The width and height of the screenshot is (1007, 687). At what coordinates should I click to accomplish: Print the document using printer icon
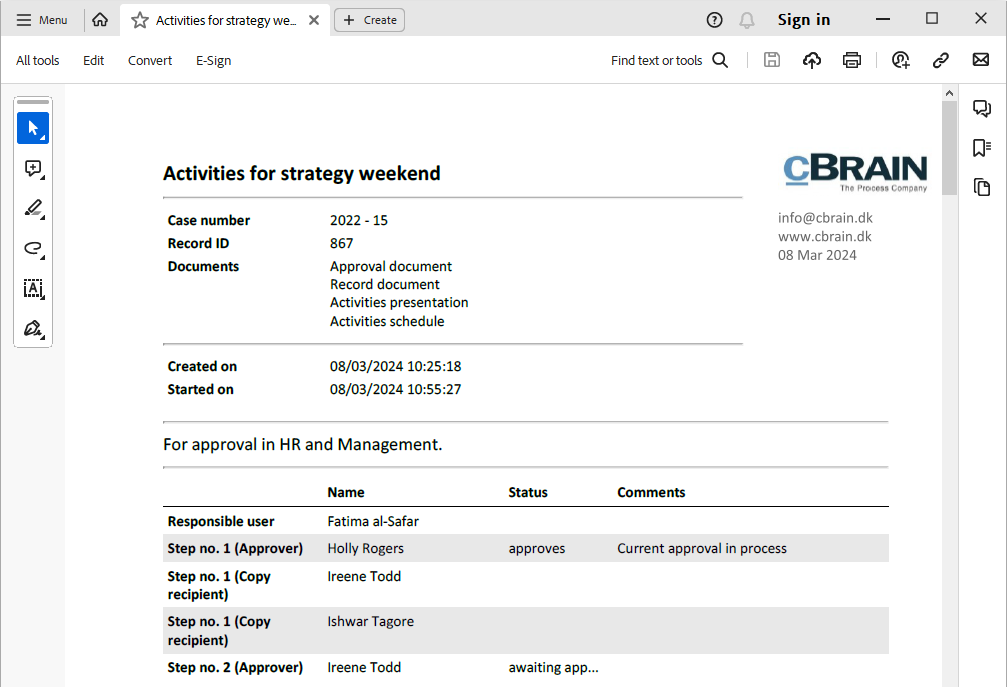click(852, 61)
